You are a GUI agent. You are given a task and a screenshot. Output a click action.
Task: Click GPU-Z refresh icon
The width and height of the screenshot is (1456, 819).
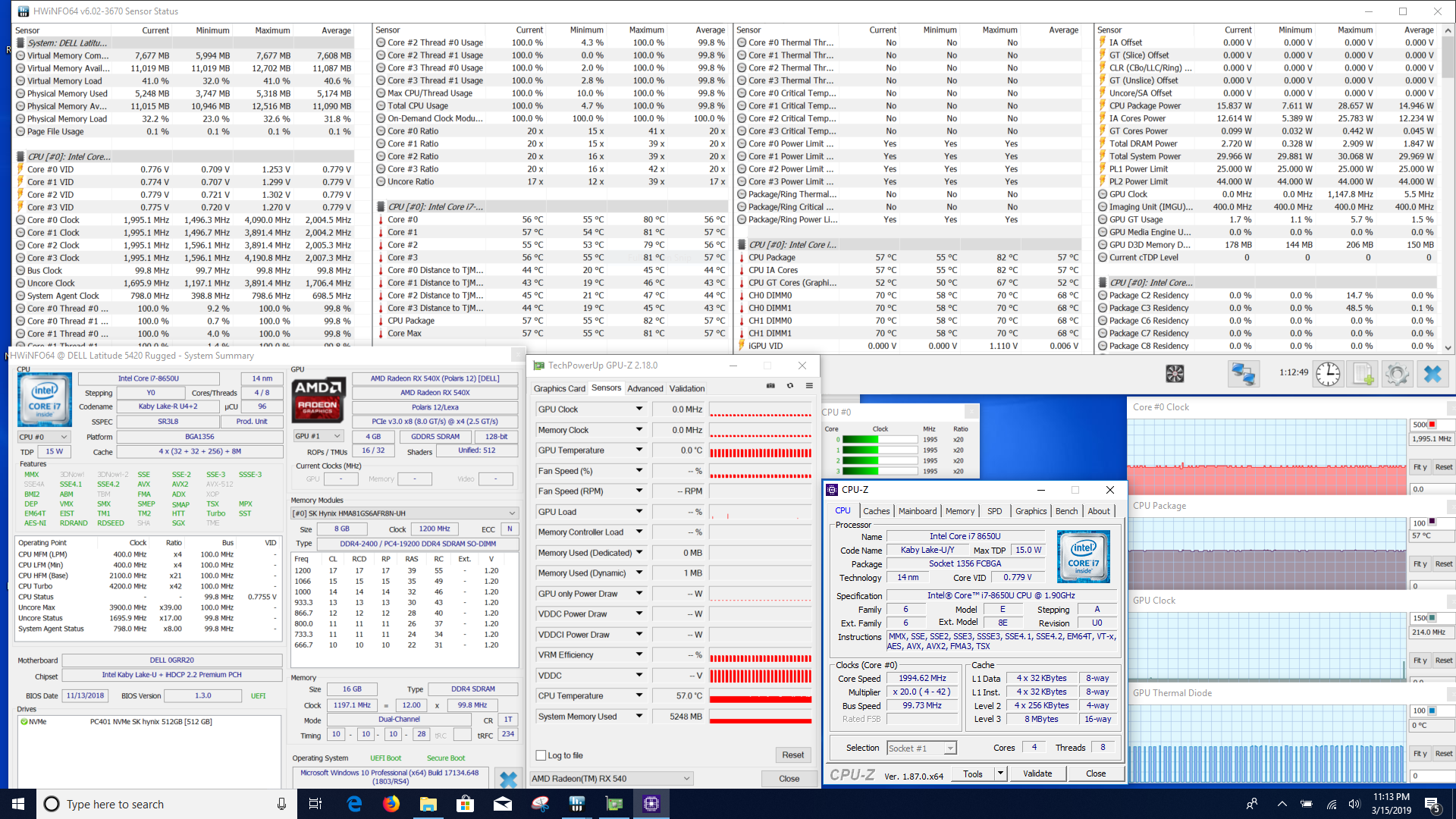790,386
